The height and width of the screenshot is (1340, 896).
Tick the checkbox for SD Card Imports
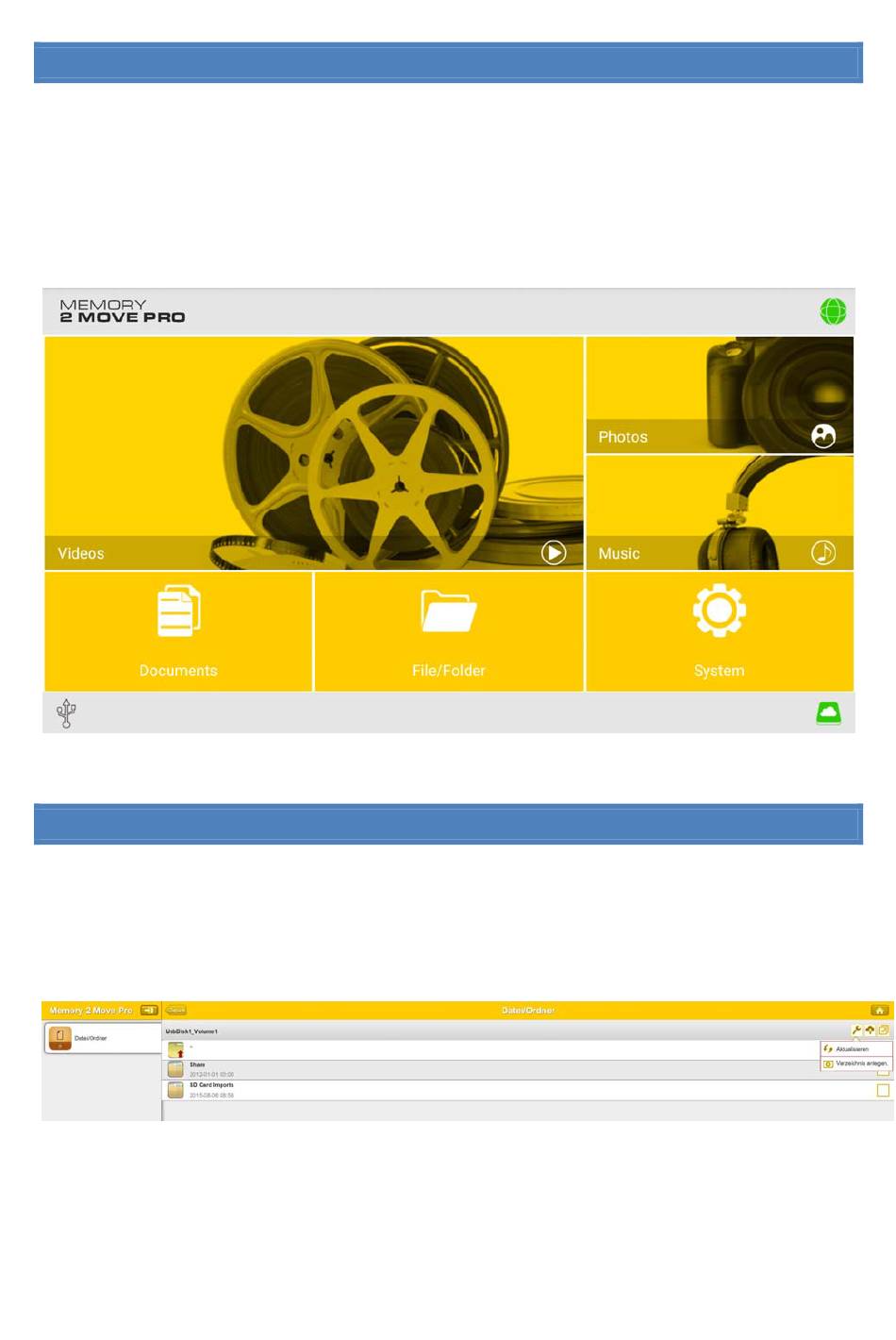(883, 1090)
